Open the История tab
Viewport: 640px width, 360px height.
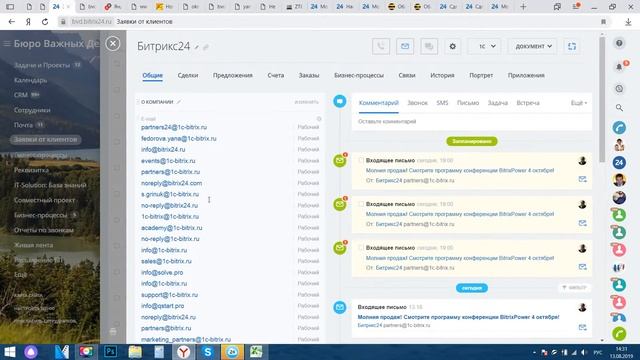coord(442,76)
